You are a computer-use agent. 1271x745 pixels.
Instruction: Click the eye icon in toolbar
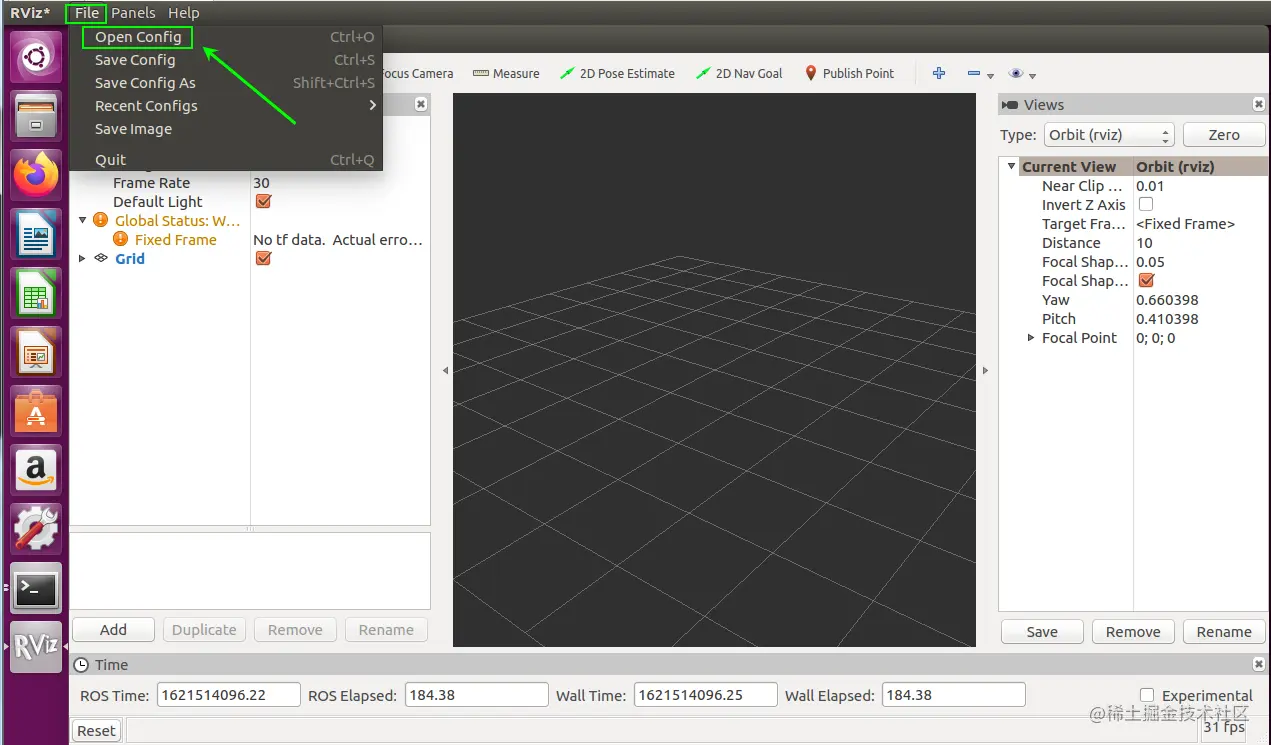pyautogui.click(x=1017, y=74)
